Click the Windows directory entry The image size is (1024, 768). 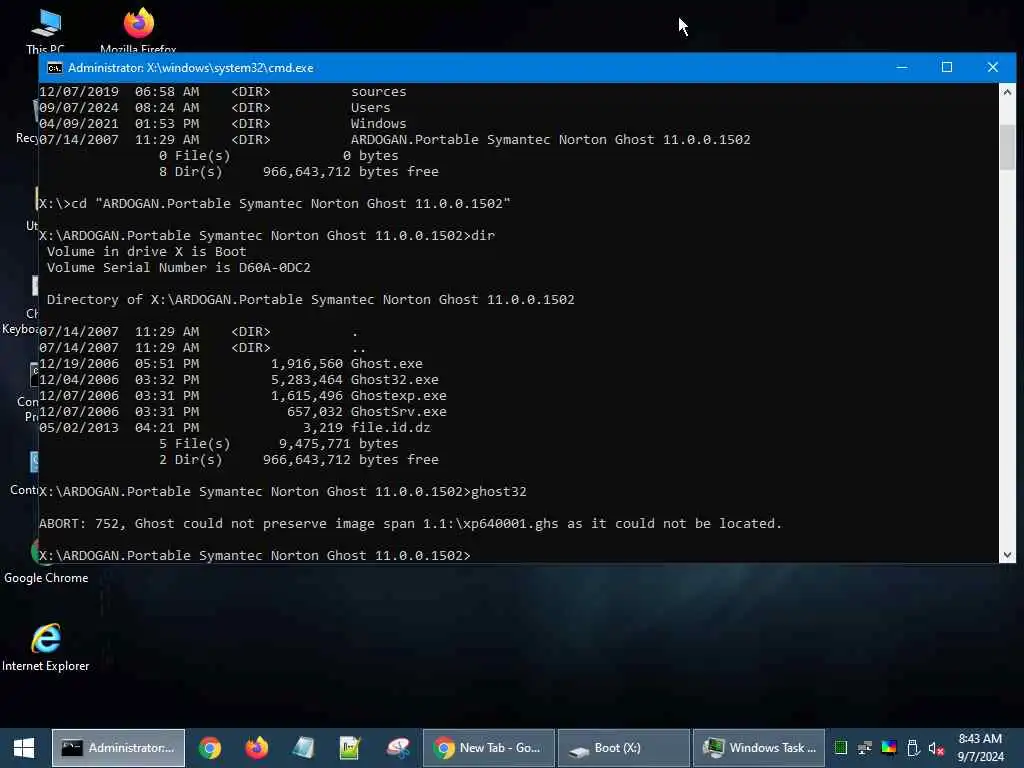point(223,123)
